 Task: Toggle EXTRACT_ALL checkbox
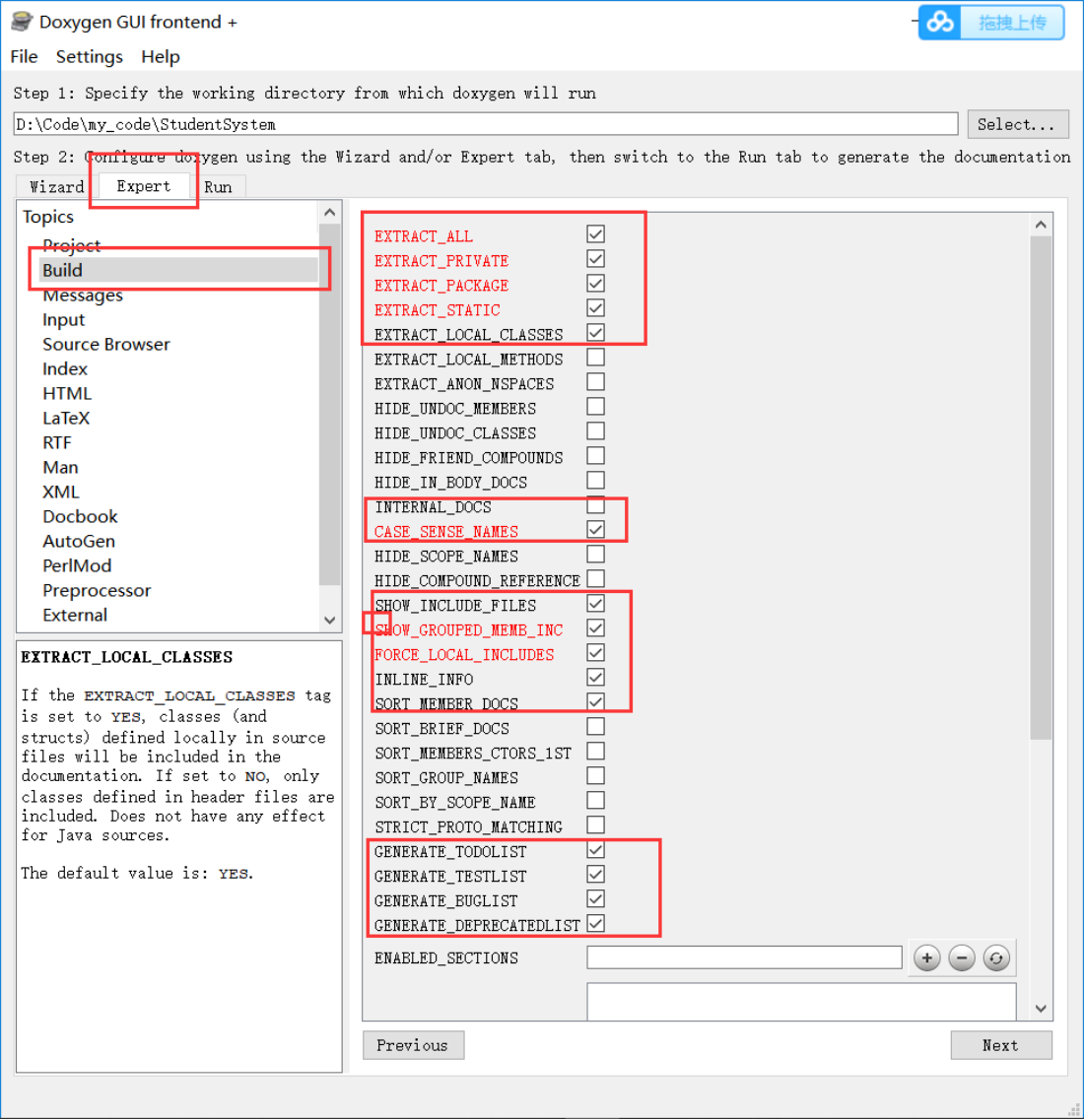[x=595, y=233]
